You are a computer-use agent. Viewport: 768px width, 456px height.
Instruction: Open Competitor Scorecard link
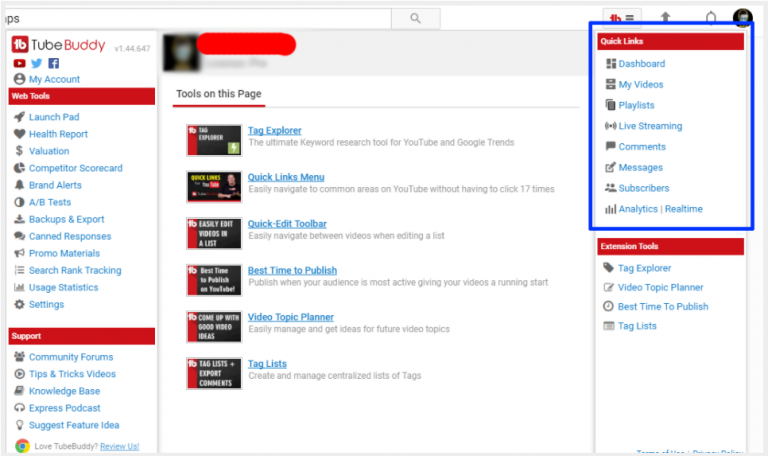75,168
